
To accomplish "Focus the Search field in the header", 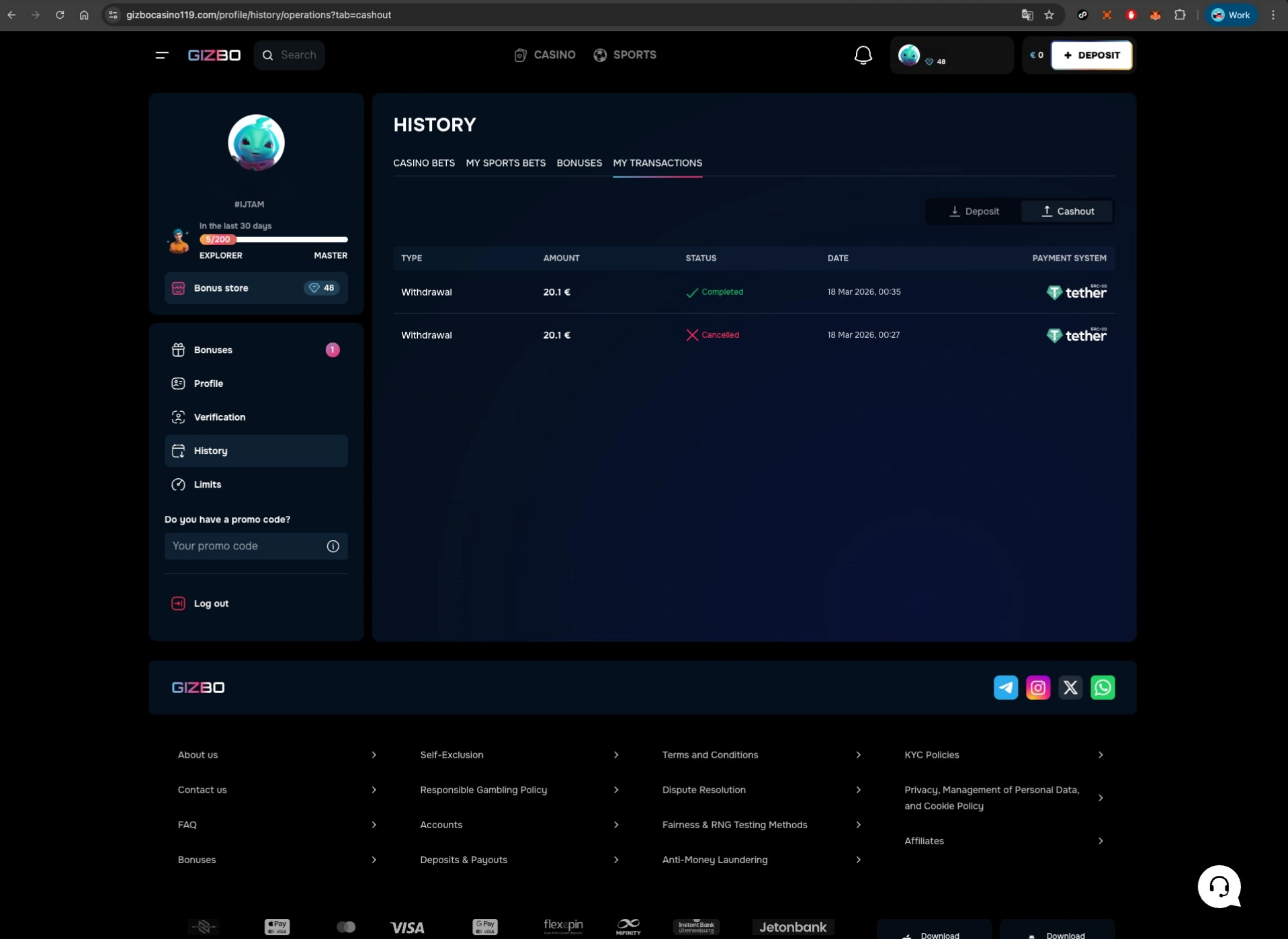I will click(x=289, y=55).
